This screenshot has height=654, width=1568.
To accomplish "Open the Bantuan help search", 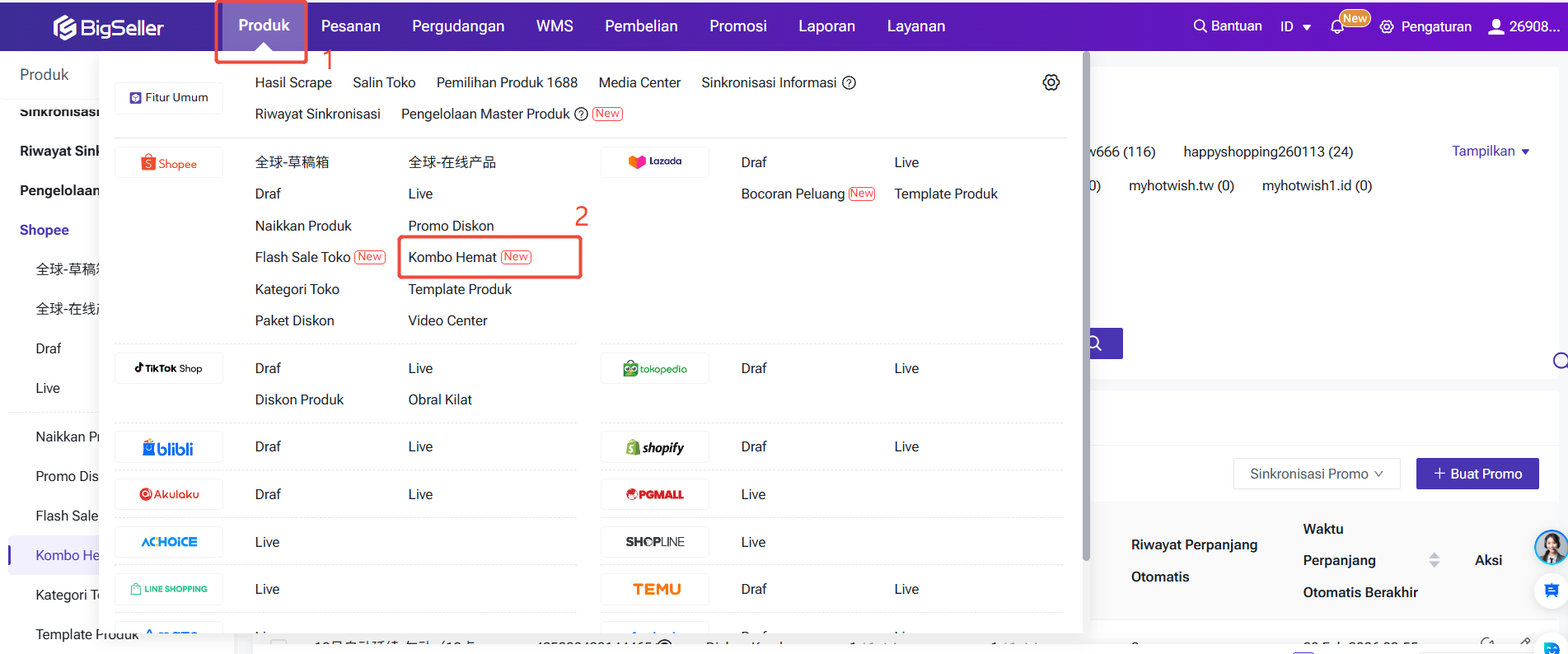I will click(x=1228, y=26).
